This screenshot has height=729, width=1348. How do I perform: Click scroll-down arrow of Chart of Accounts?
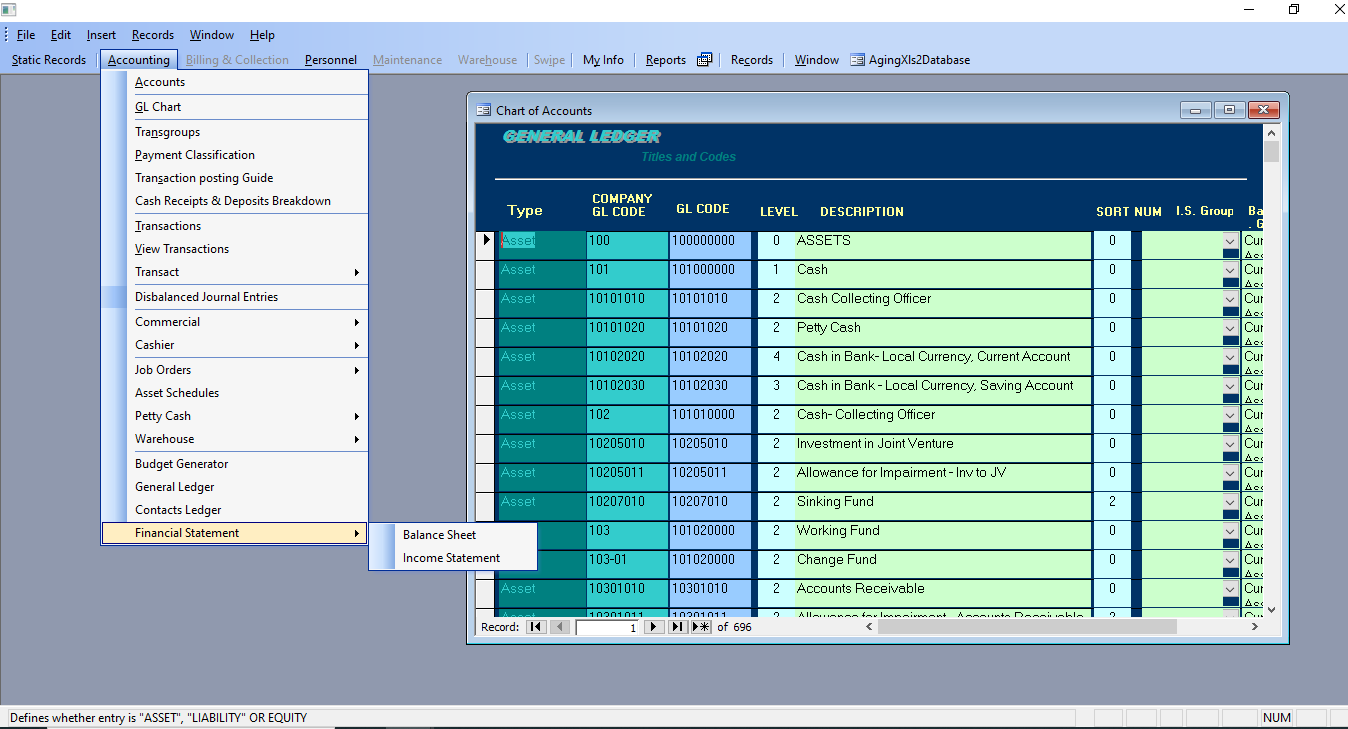click(x=1271, y=608)
